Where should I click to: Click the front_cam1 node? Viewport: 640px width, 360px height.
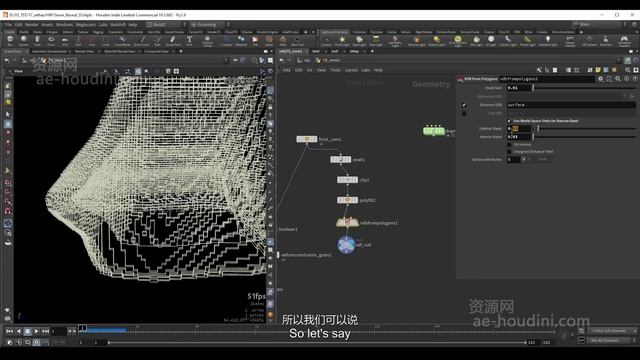(x=307, y=139)
